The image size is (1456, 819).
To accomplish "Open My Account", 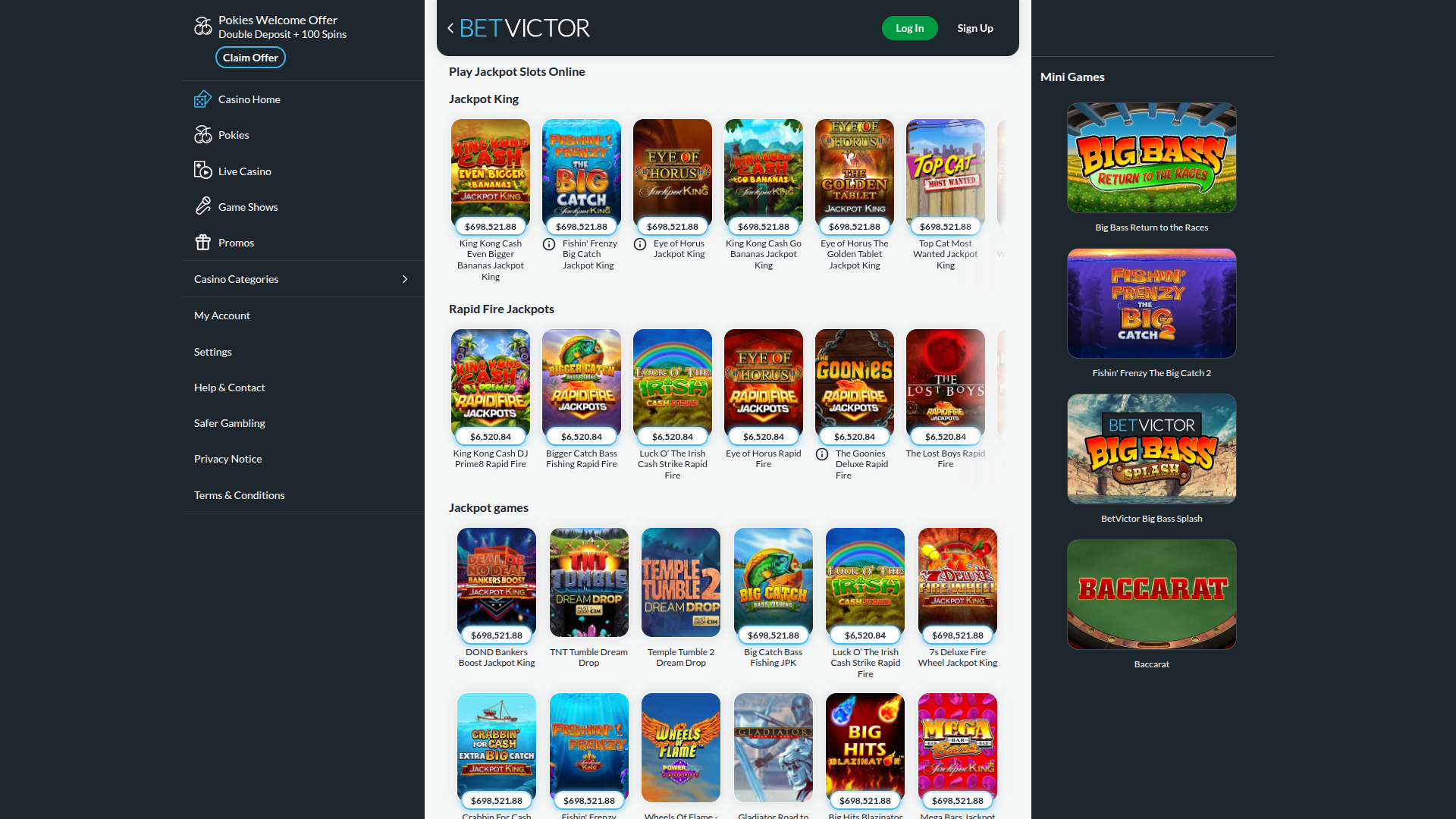I will point(221,315).
